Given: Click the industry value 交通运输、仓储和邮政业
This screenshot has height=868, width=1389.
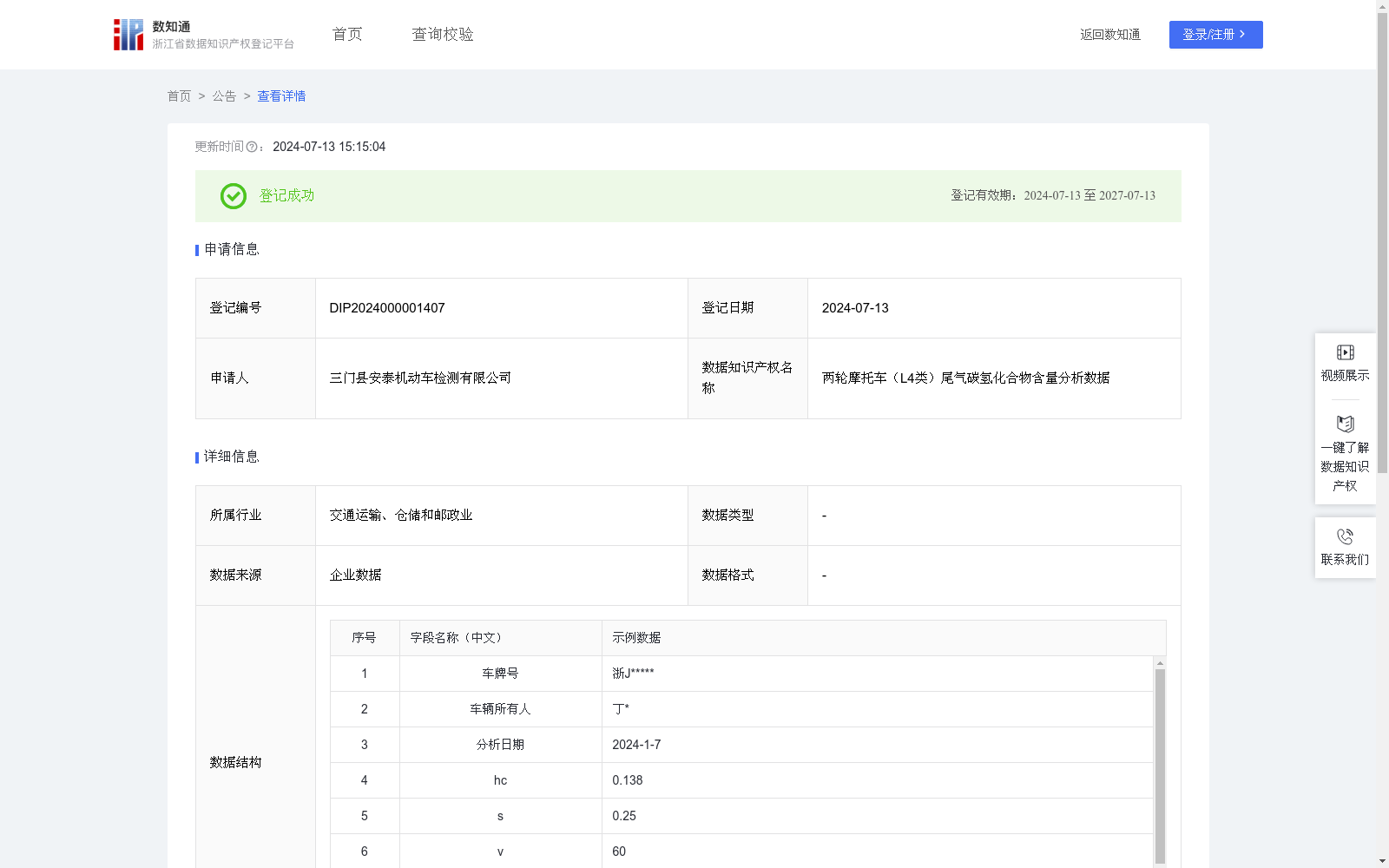Looking at the screenshot, I should [x=401, y=516].
